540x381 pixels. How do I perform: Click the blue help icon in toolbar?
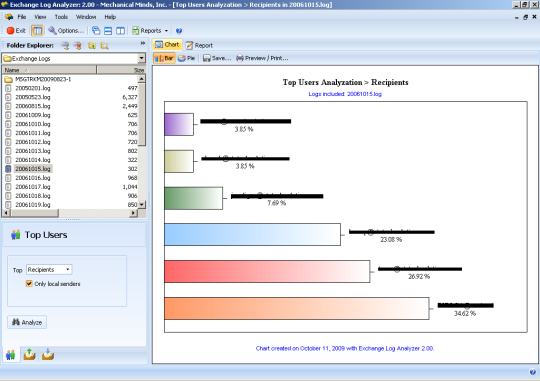coord(179,31)
